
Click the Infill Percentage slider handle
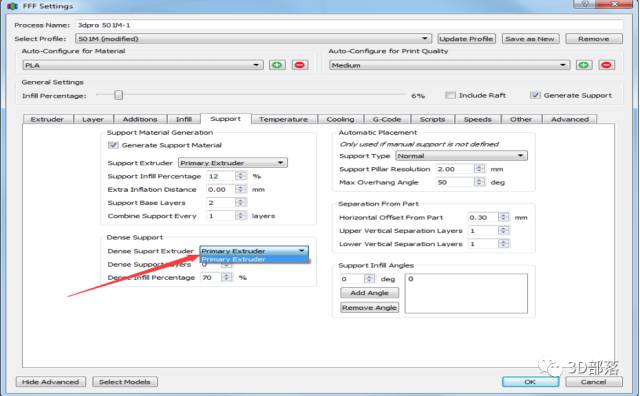(x=118, y=95)
